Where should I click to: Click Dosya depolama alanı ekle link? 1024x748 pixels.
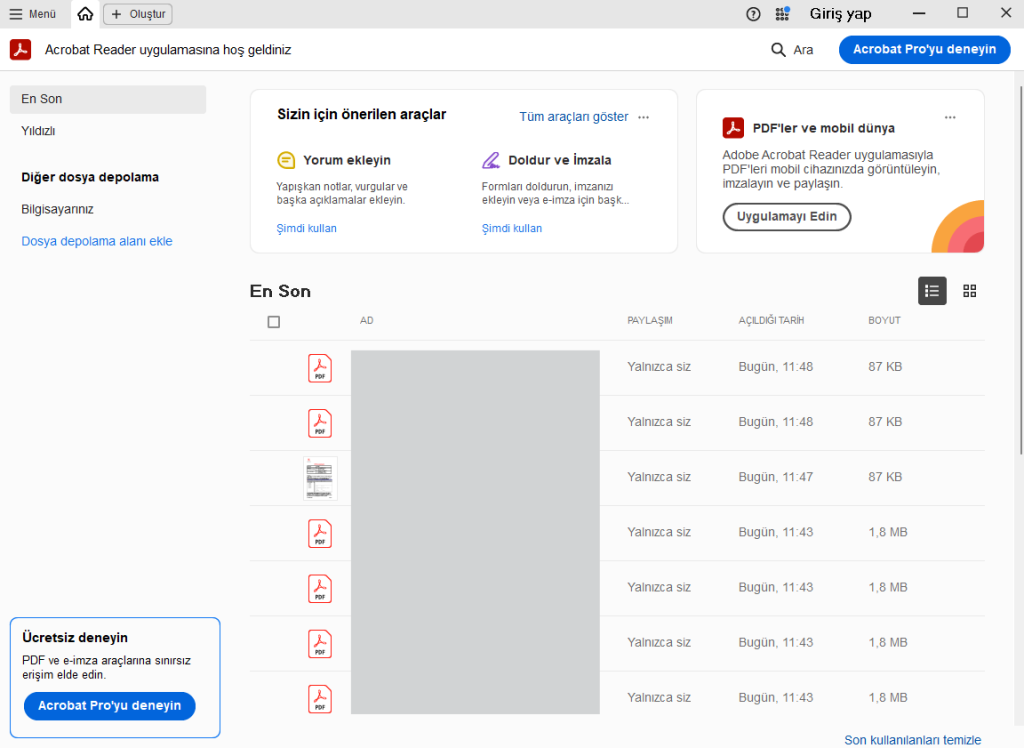pyautogui.click(x=96, y=241)
